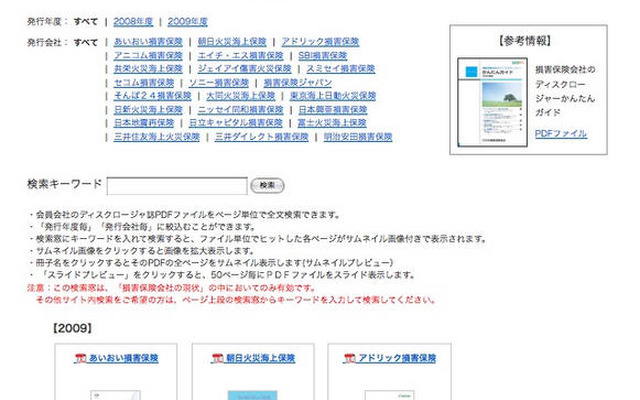Click the red 注意 warning line

(171, 288)
